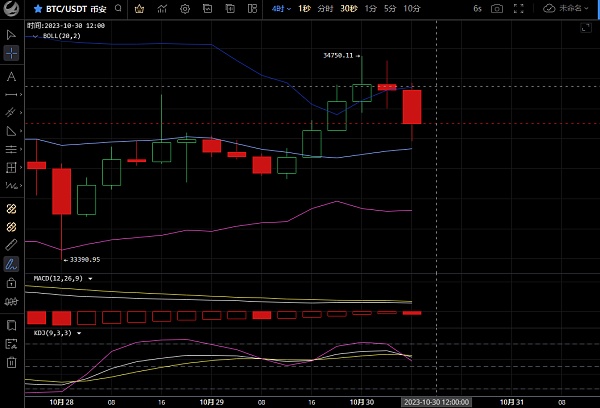The height and width of the screenshot is (408, 600).
Task: Choose the text annotation tool
Action: tap(11, 76)
